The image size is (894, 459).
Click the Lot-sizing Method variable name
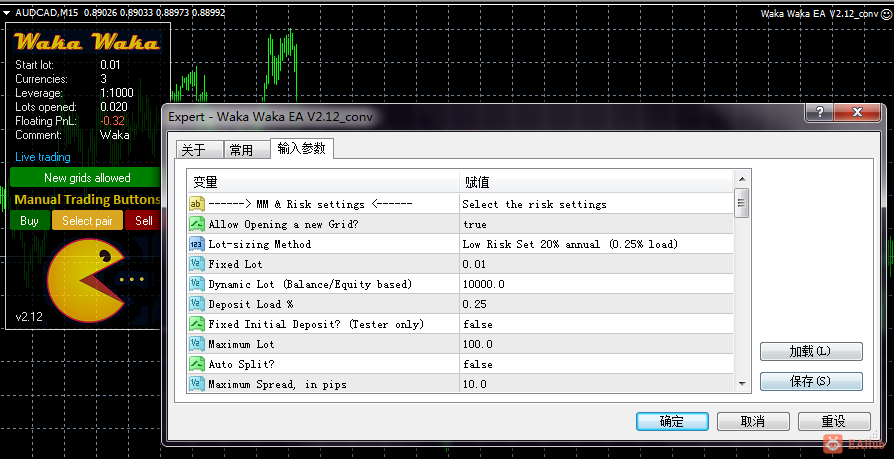(259, 244)
